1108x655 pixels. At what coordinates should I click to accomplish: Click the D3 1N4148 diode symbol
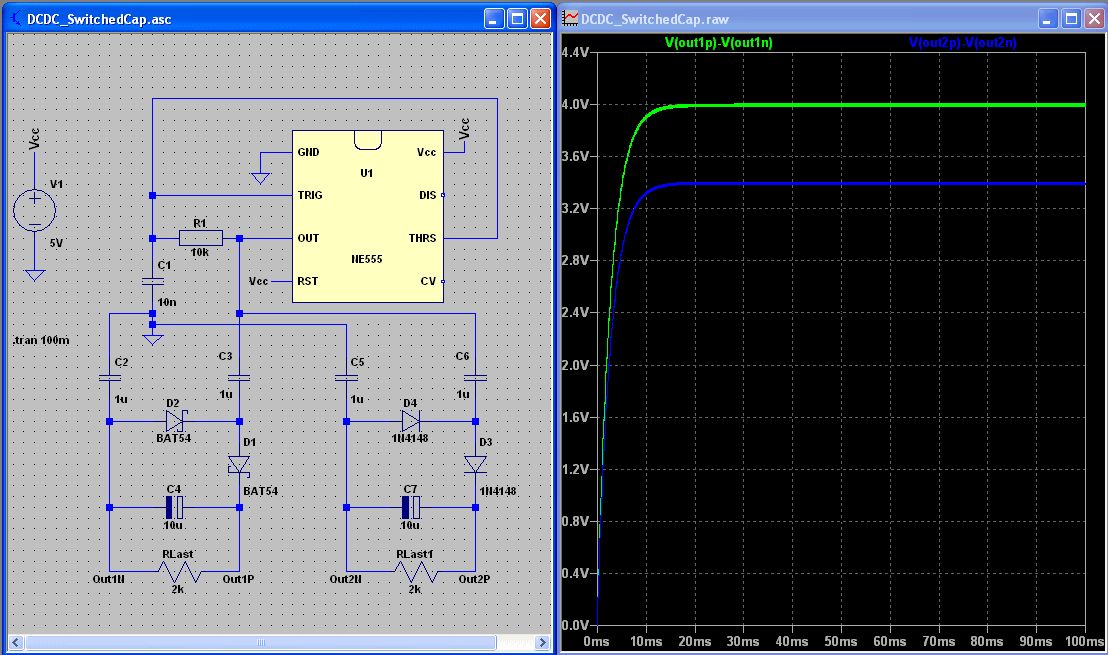(x=475, y=464)
